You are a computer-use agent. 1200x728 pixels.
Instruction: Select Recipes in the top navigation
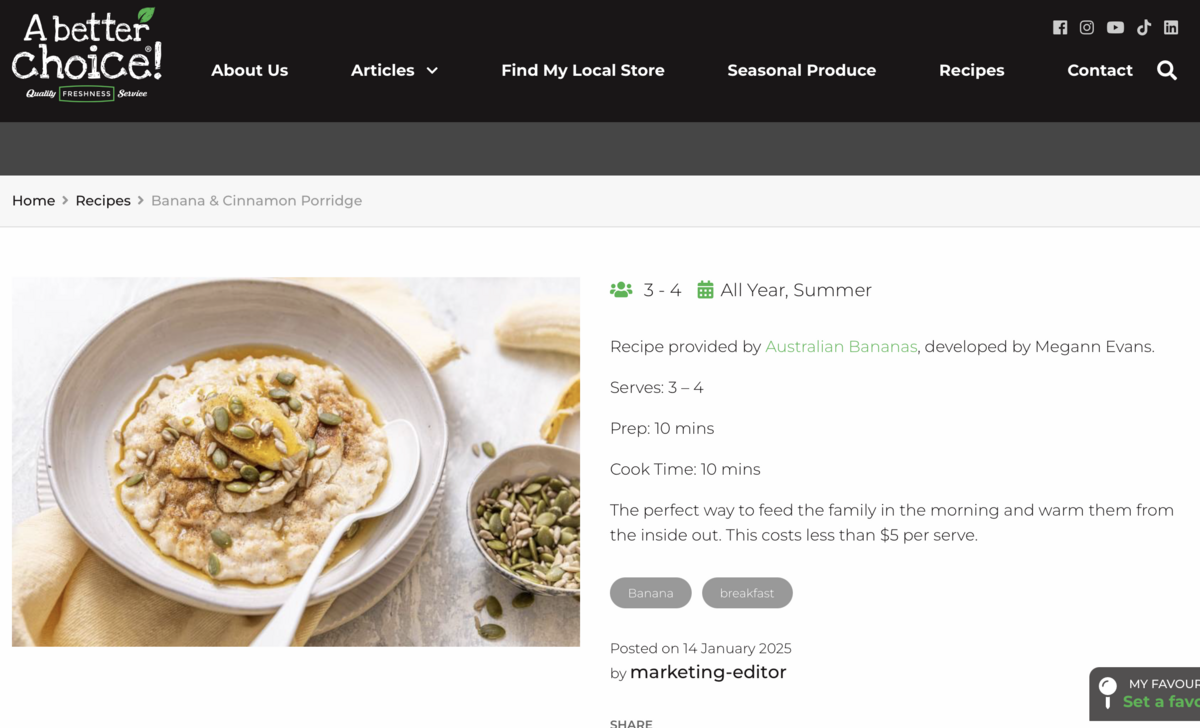(971, 70)
